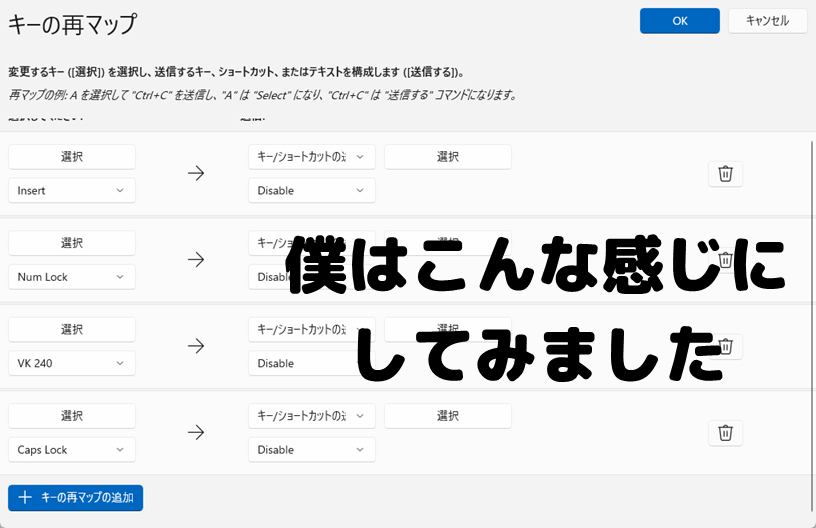The width and height of the screenshot is (816, 528).
Task: Click the 選択 button above the Insert dropdown
Action: pos(71,157)
